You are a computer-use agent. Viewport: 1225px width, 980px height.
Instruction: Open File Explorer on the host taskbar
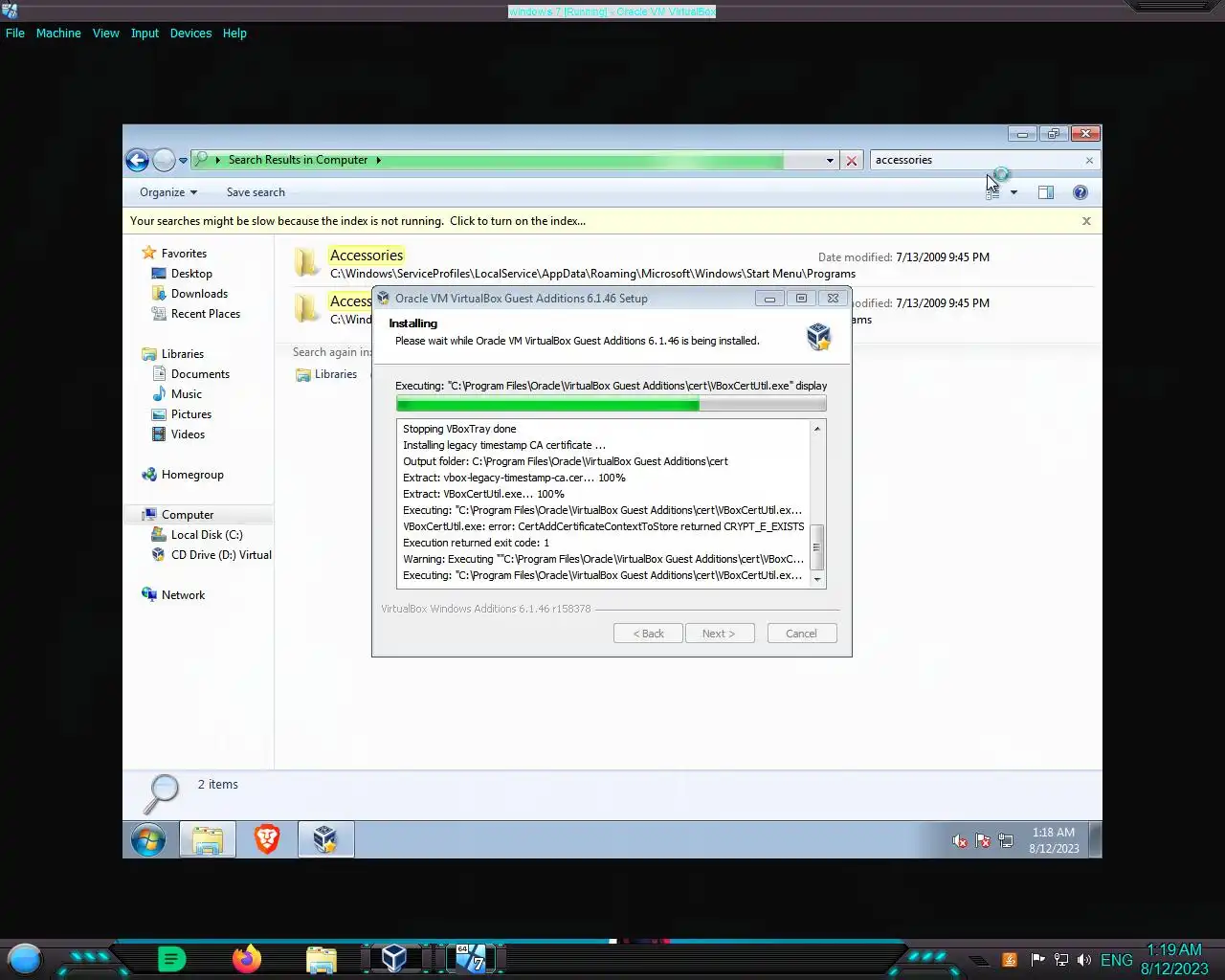(x=322, y=959)
